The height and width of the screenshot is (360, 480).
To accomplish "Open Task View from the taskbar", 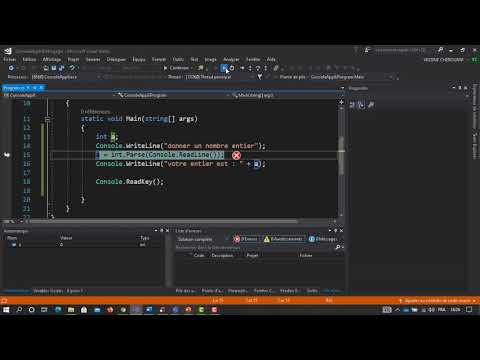I will coord(44,310).
